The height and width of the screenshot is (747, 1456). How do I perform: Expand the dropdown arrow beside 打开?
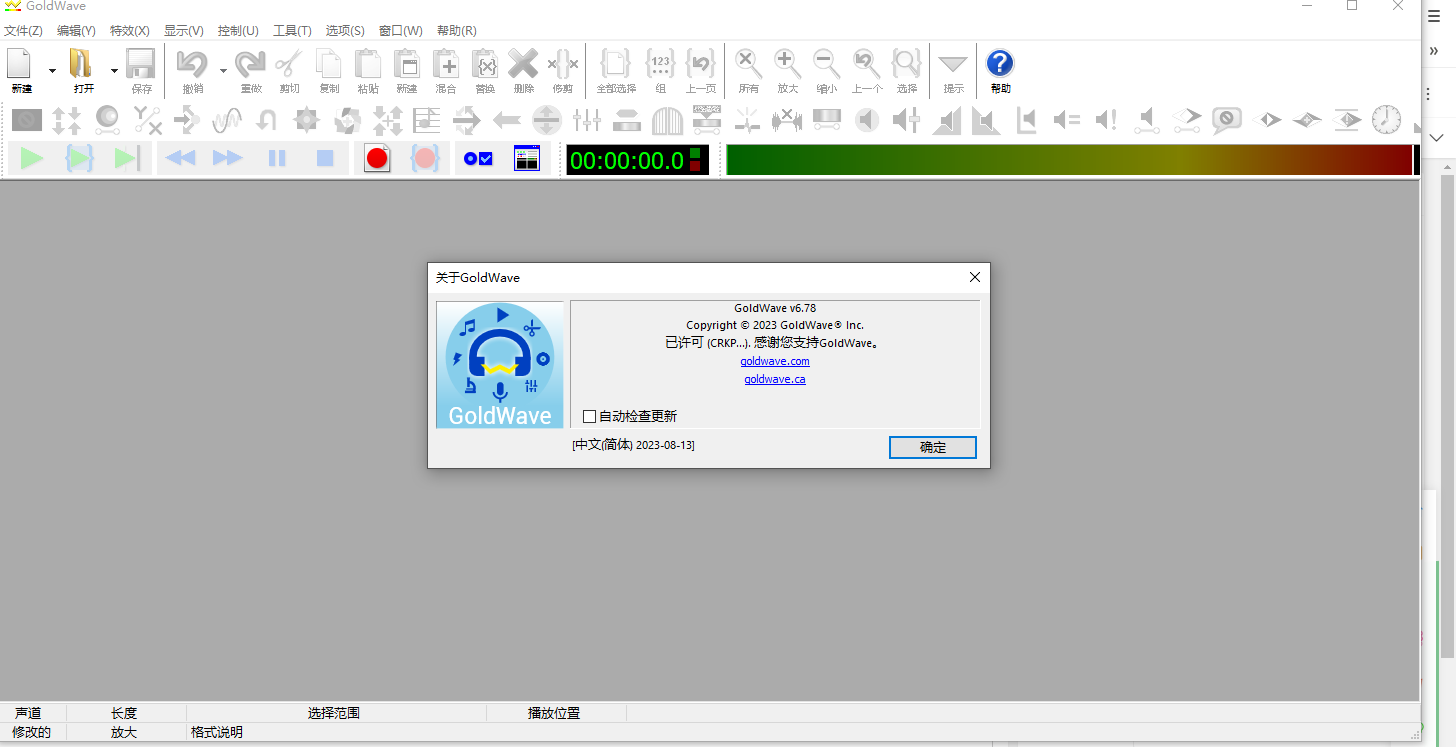click(x=114, y=70)
